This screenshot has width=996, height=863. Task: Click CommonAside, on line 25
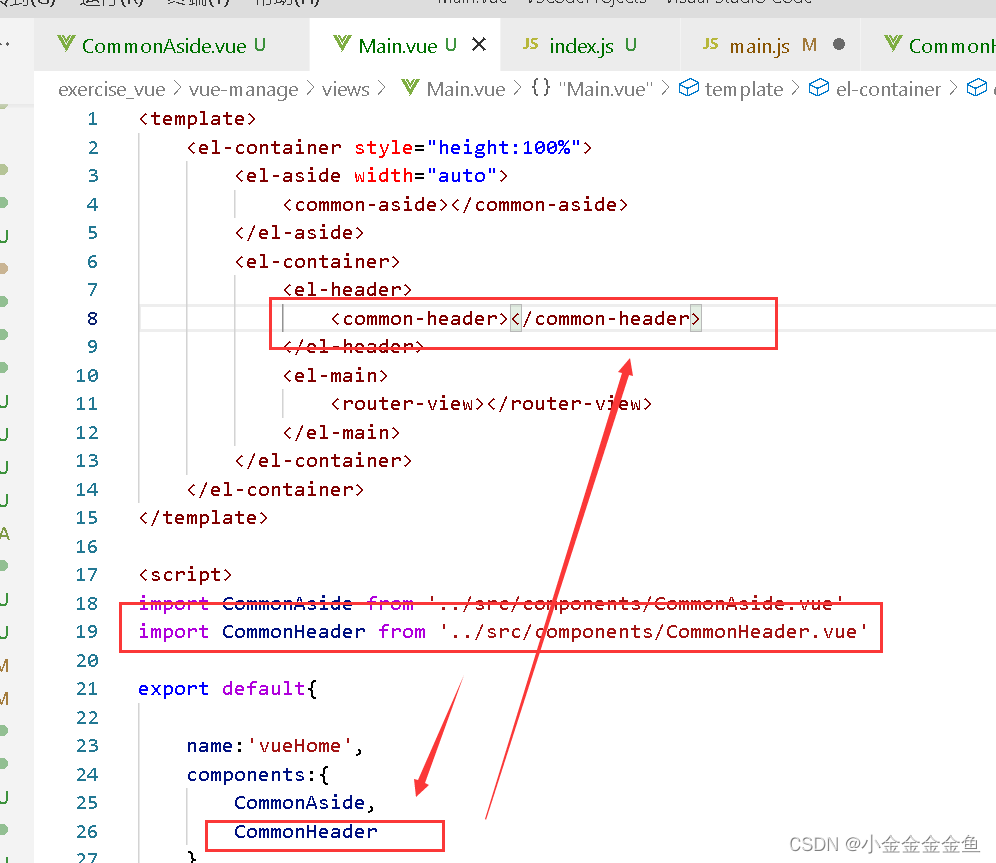[305, 803]
